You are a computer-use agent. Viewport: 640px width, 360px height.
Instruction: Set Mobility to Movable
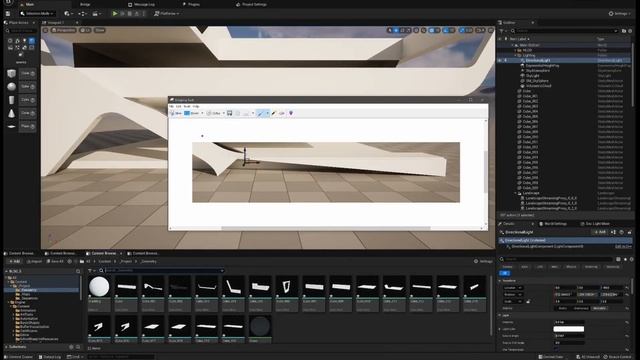[600, 308]
